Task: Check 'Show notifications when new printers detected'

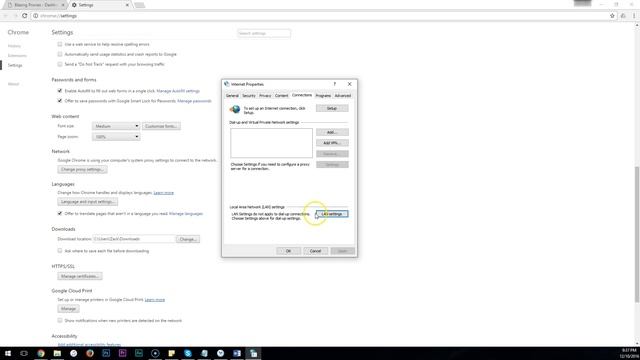Action: [x=60, y=320]
